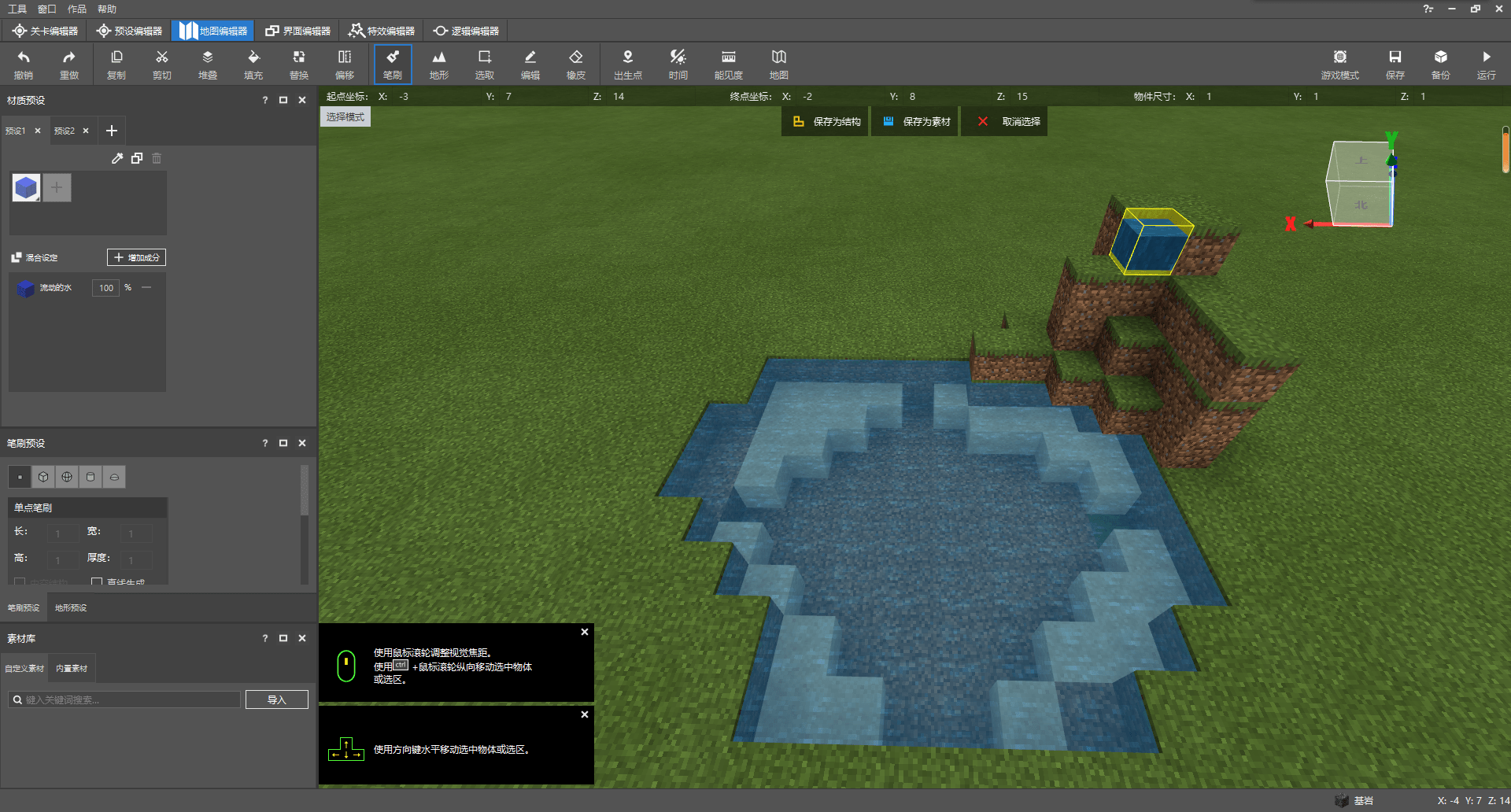Open the 窗口 menu
Image resolution: width=1511 pixels, height=812 pixels.
pyautogui.click(x=47, y=9)
